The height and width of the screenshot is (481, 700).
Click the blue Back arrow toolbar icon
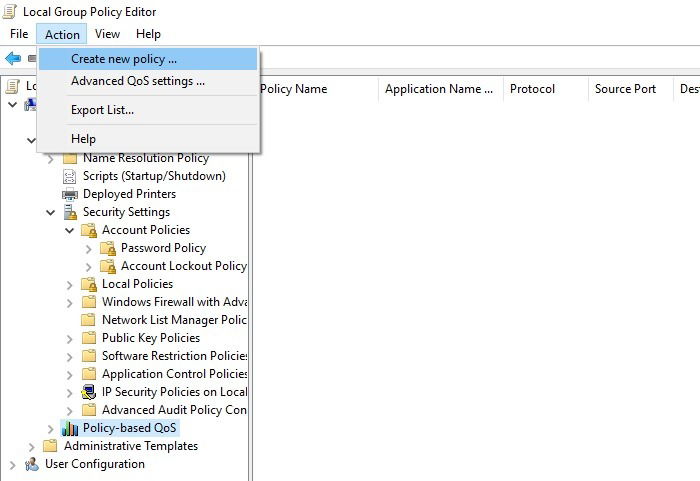point(13,58)
